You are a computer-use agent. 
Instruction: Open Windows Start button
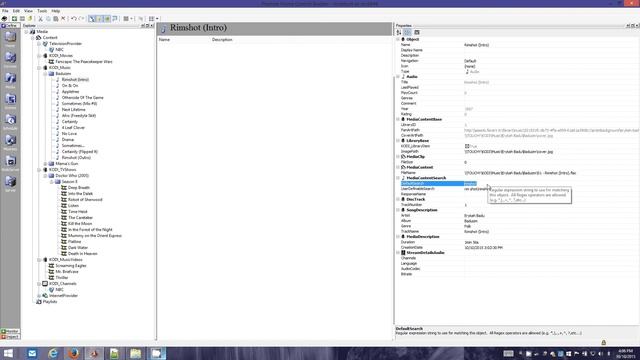pos(8,353)
